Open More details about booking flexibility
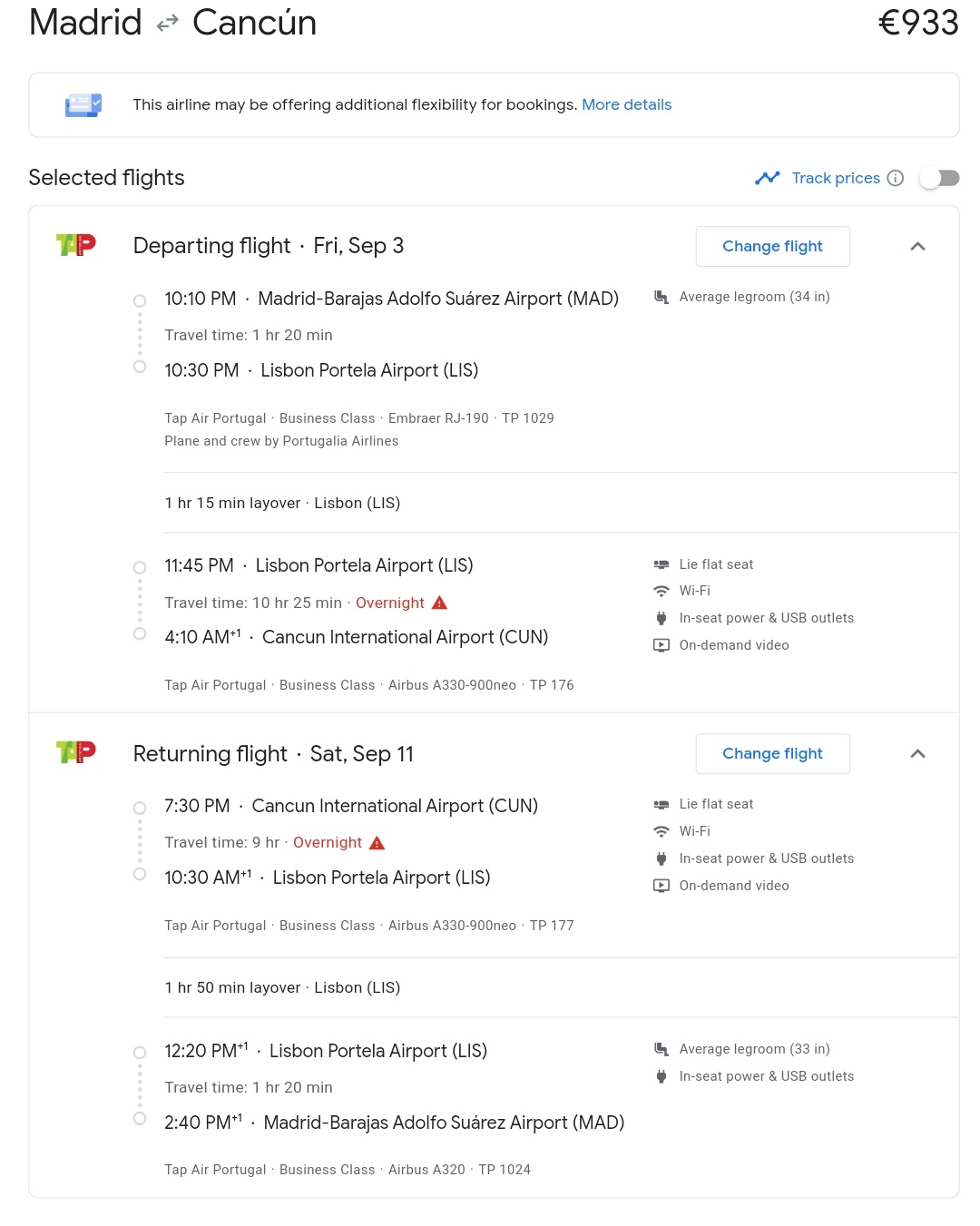Viewport: 980px width, 1226px height. tap(626, 104)
